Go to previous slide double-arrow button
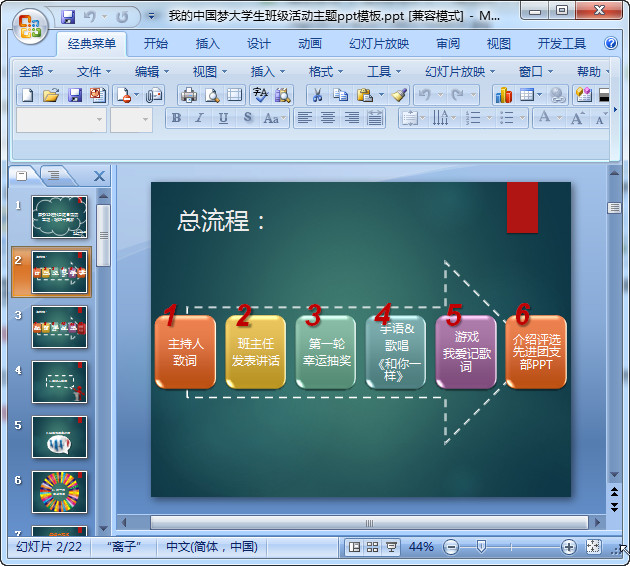Screen dimensions: 630x566 pyautogui.click(x=614, y=492)
